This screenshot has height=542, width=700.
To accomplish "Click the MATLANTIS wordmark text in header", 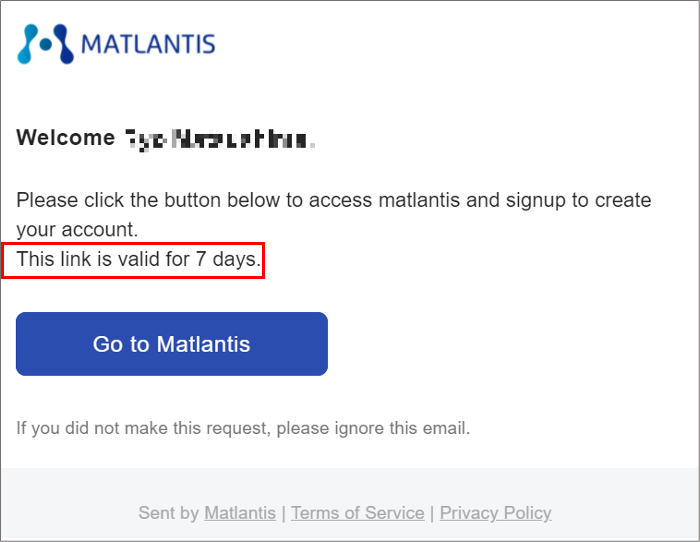I will [147, 45].
